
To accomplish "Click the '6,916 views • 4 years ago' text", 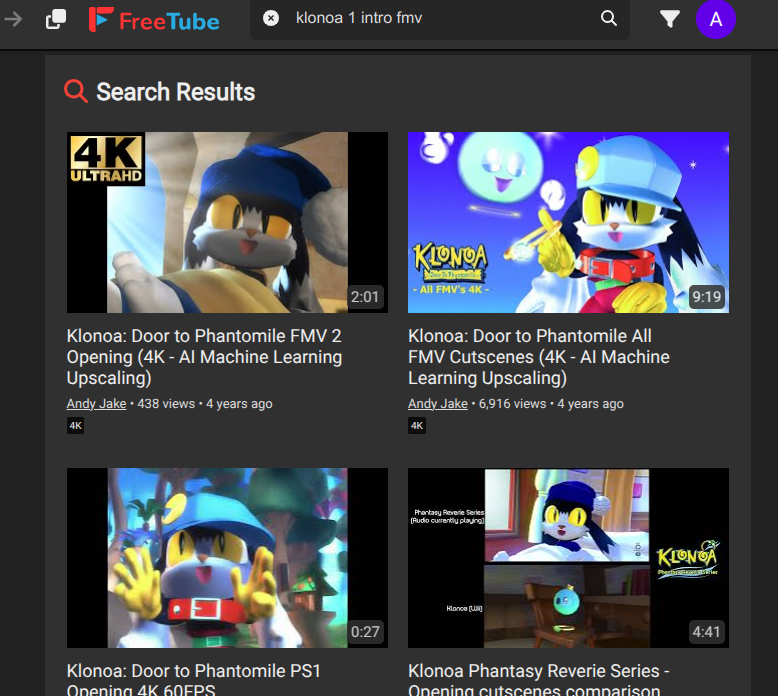I will (551, 404).
